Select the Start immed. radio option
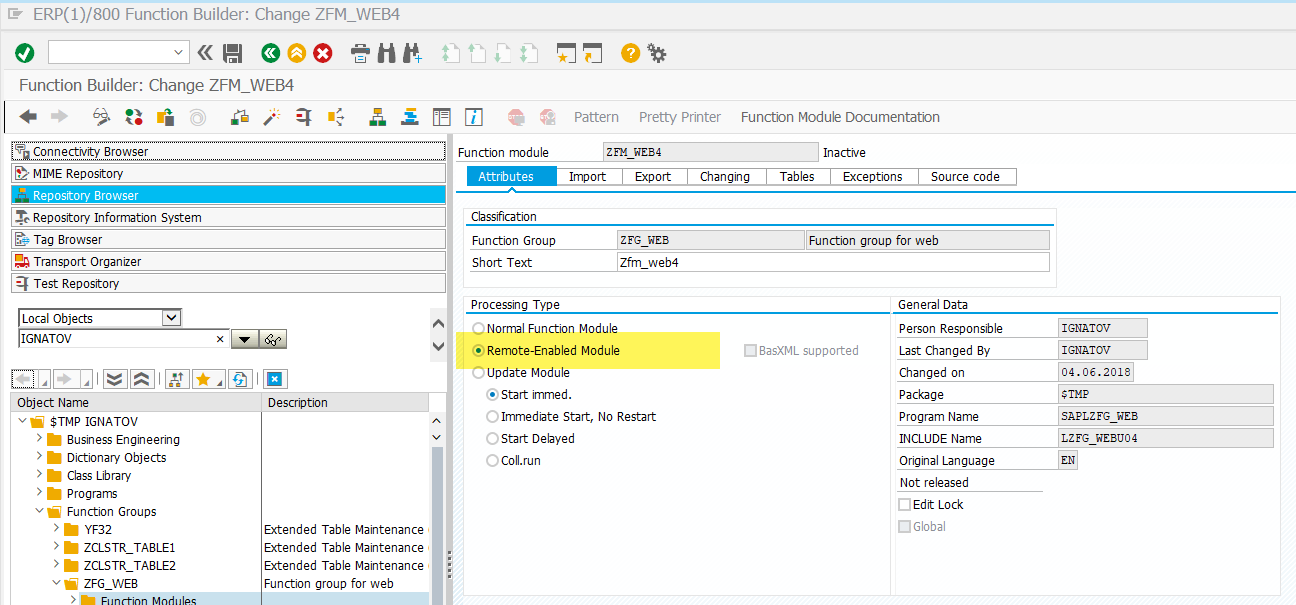 tap(492, 394)
